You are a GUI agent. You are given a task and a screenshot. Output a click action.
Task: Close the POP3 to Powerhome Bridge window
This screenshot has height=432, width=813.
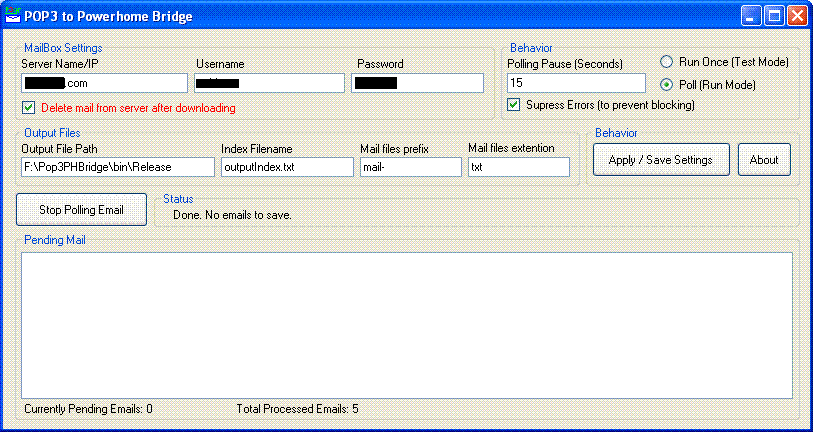(797, 16)
